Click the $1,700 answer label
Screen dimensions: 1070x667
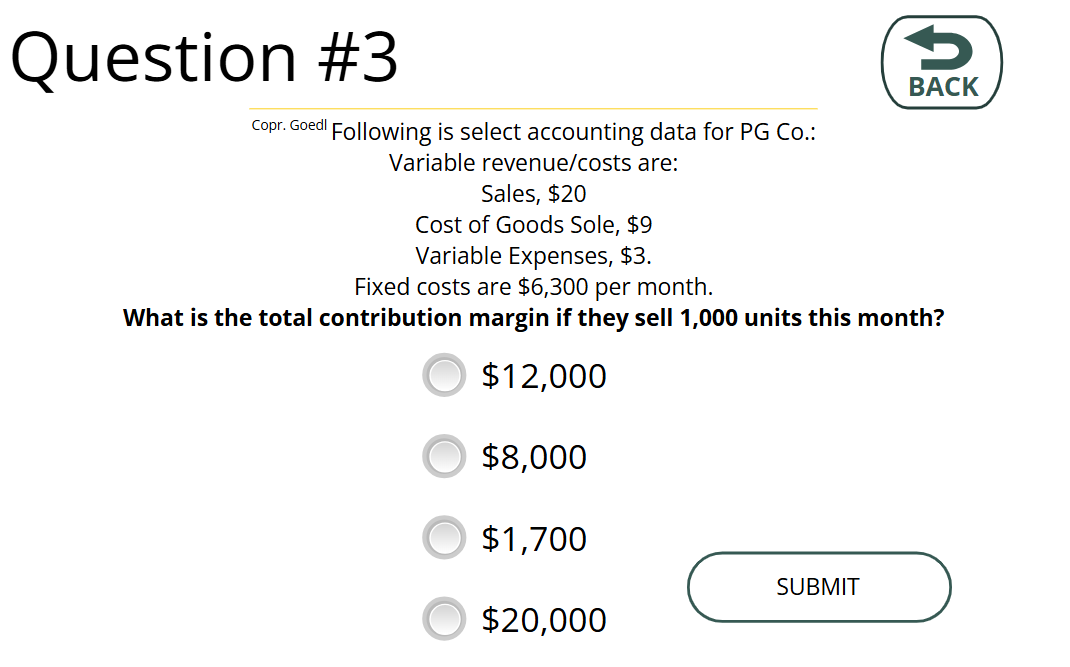point(533,538)
